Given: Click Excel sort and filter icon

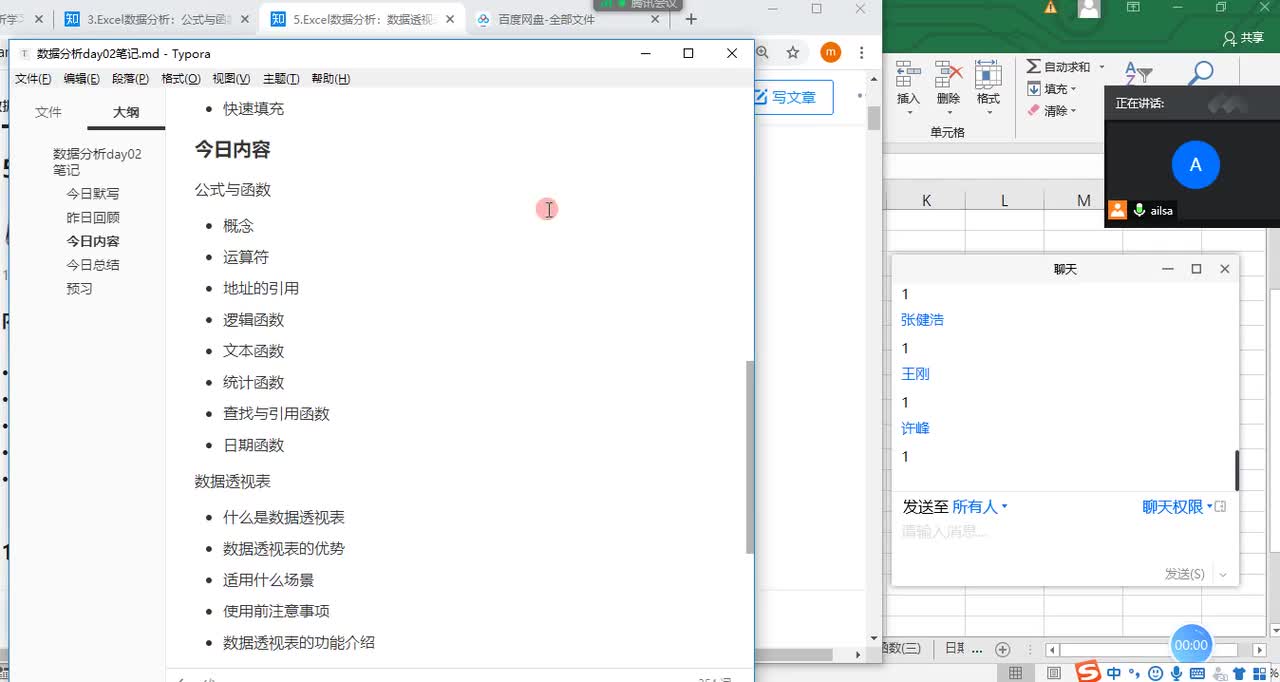Looking at the screenshot, I should (1138, 73).
